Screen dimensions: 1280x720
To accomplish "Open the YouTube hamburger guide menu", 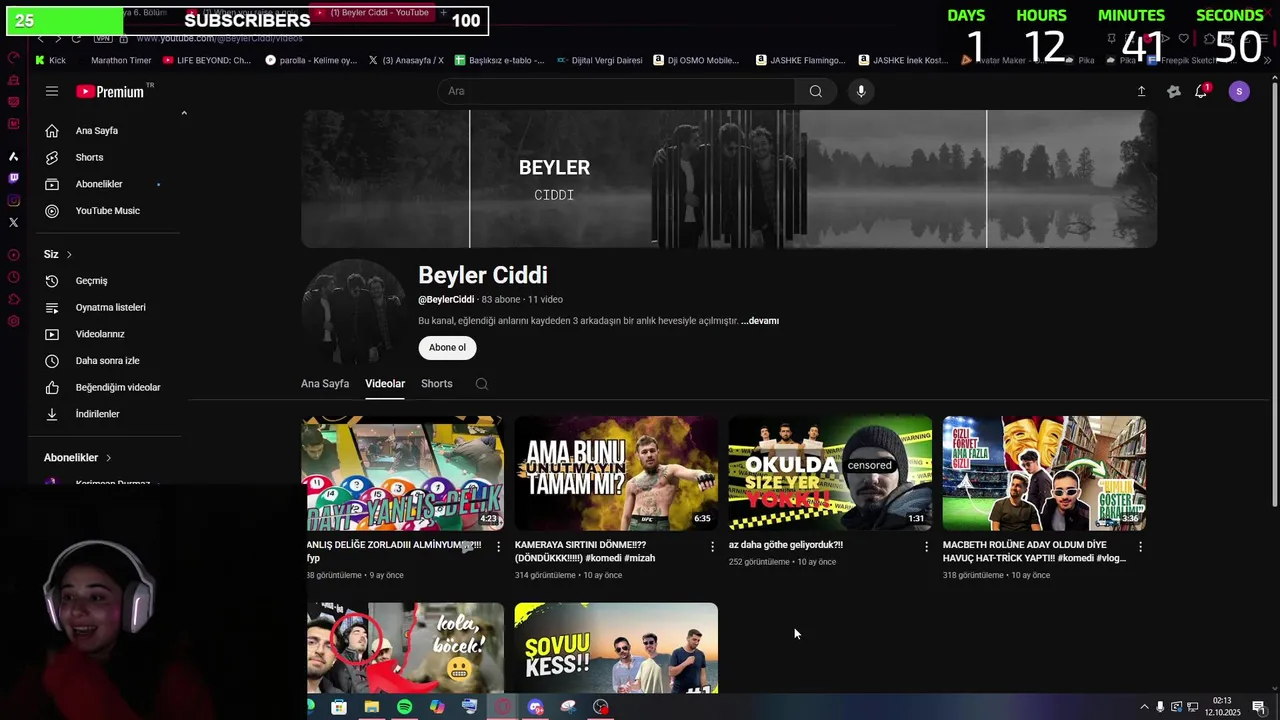I will click(52, 91).
